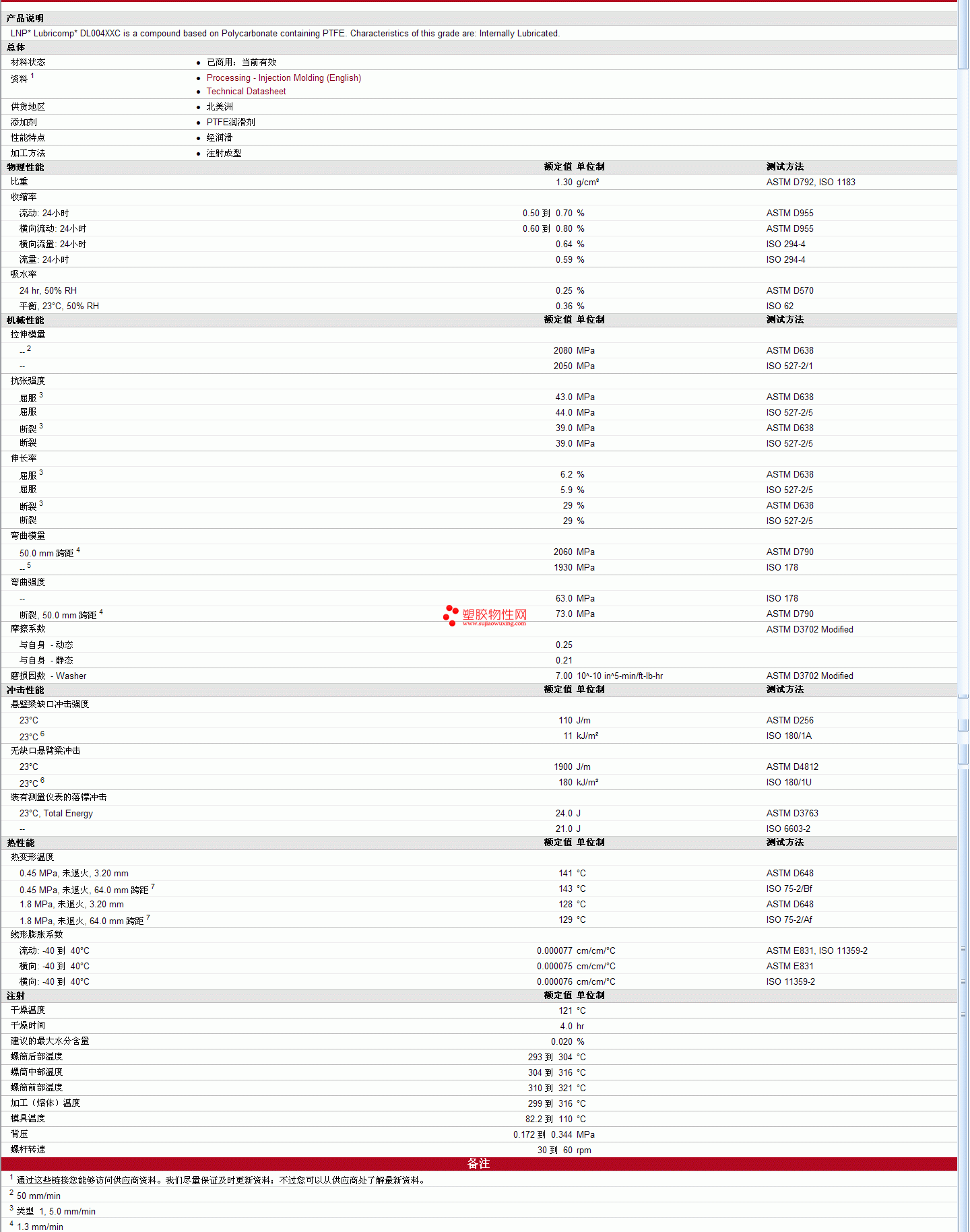This screenshot has height=1232, width=970.
Task: Click the test method ASTM D4812
Action: [792, 767]
